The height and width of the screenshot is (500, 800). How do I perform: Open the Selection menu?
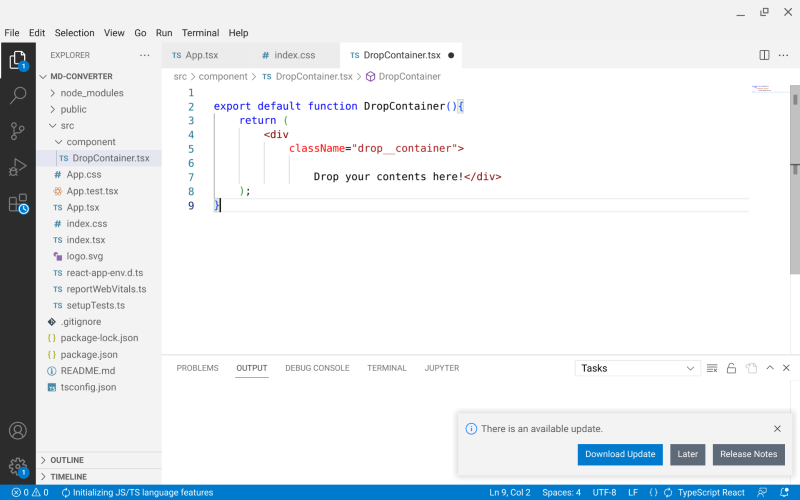[74, 33]
